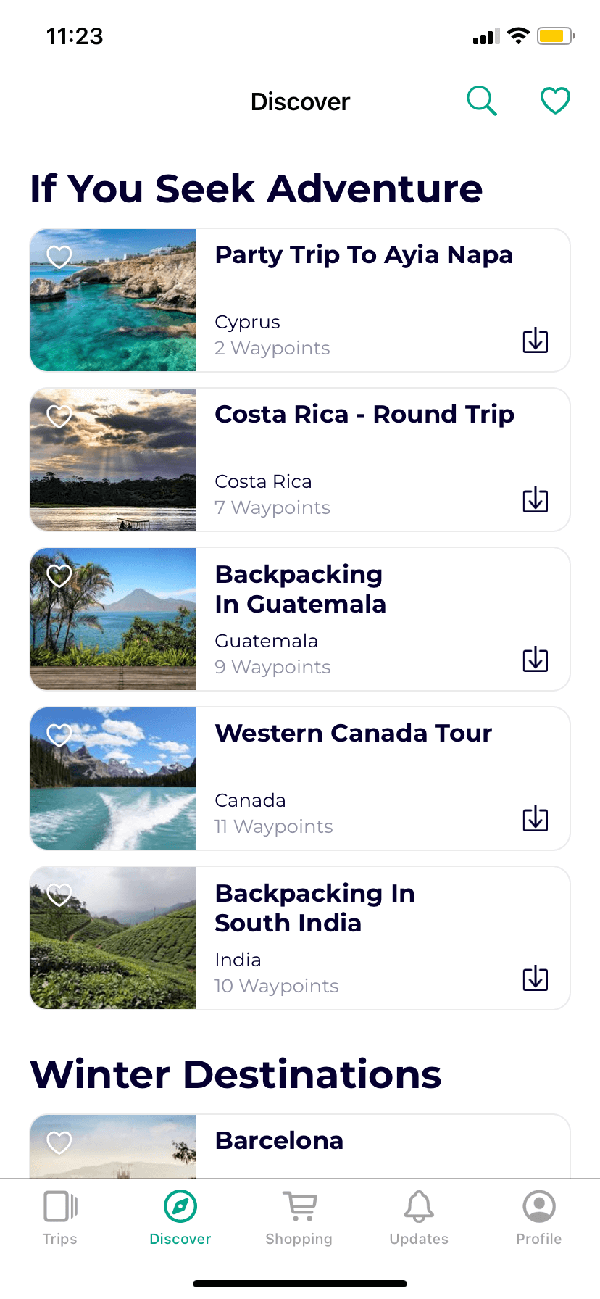Open the Shopping cart icon

pyautogui.click(x=299, y=1207)
